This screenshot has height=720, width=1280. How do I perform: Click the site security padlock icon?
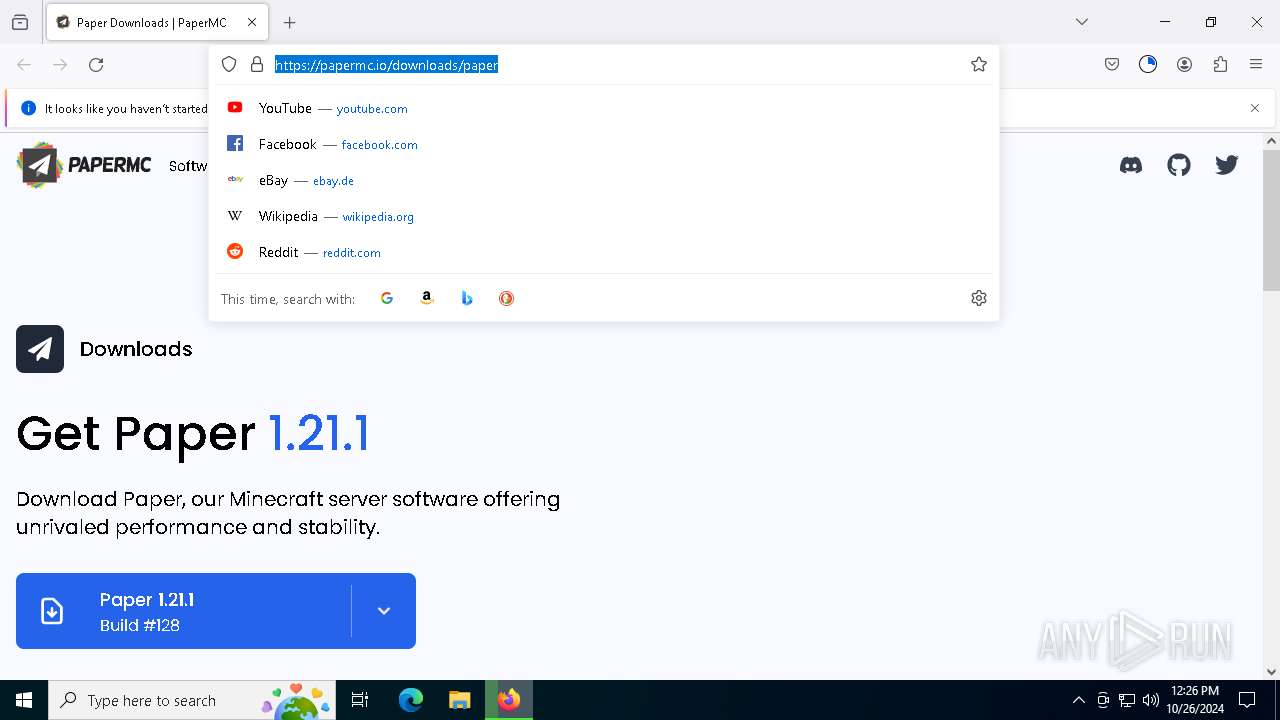pos(257,64)
